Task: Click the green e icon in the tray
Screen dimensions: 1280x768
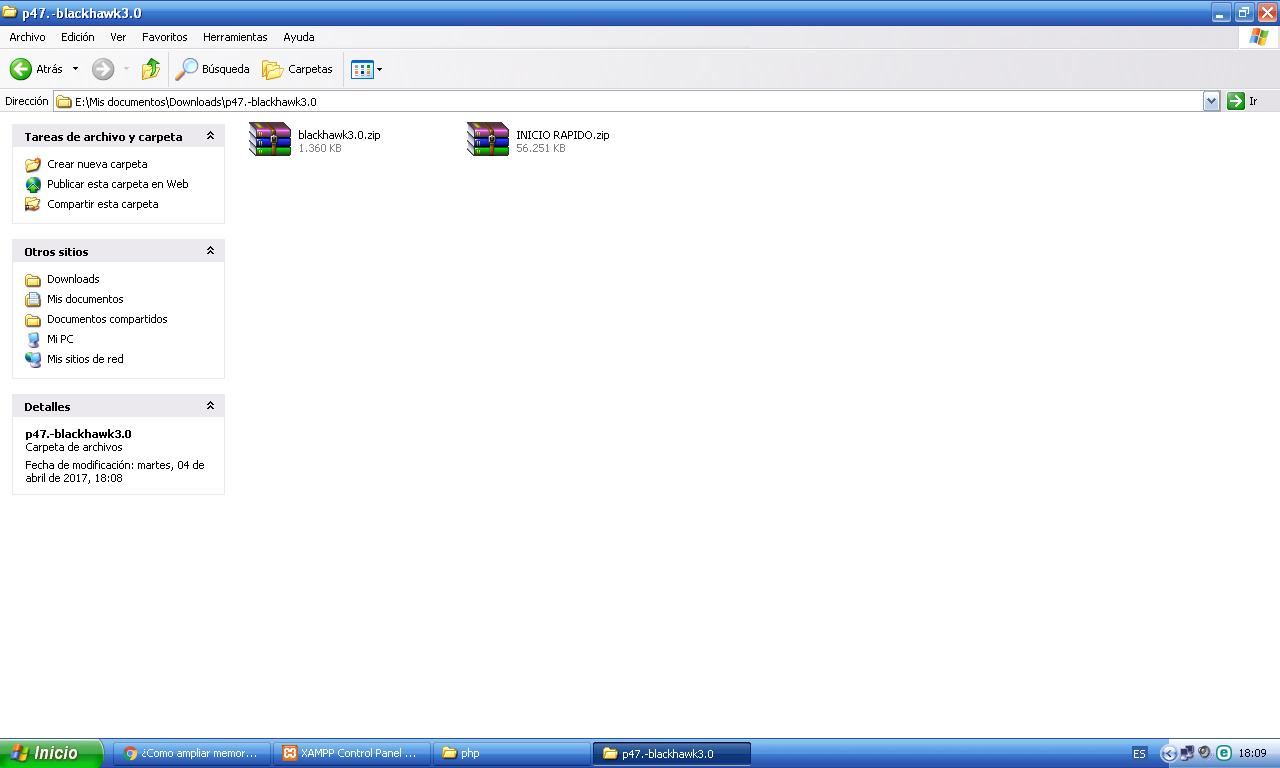Action: tap(1223, 753)
